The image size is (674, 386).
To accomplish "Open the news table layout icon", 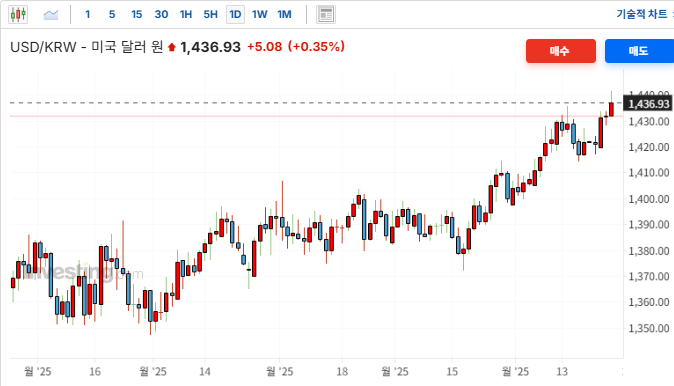I will [326, 15].
